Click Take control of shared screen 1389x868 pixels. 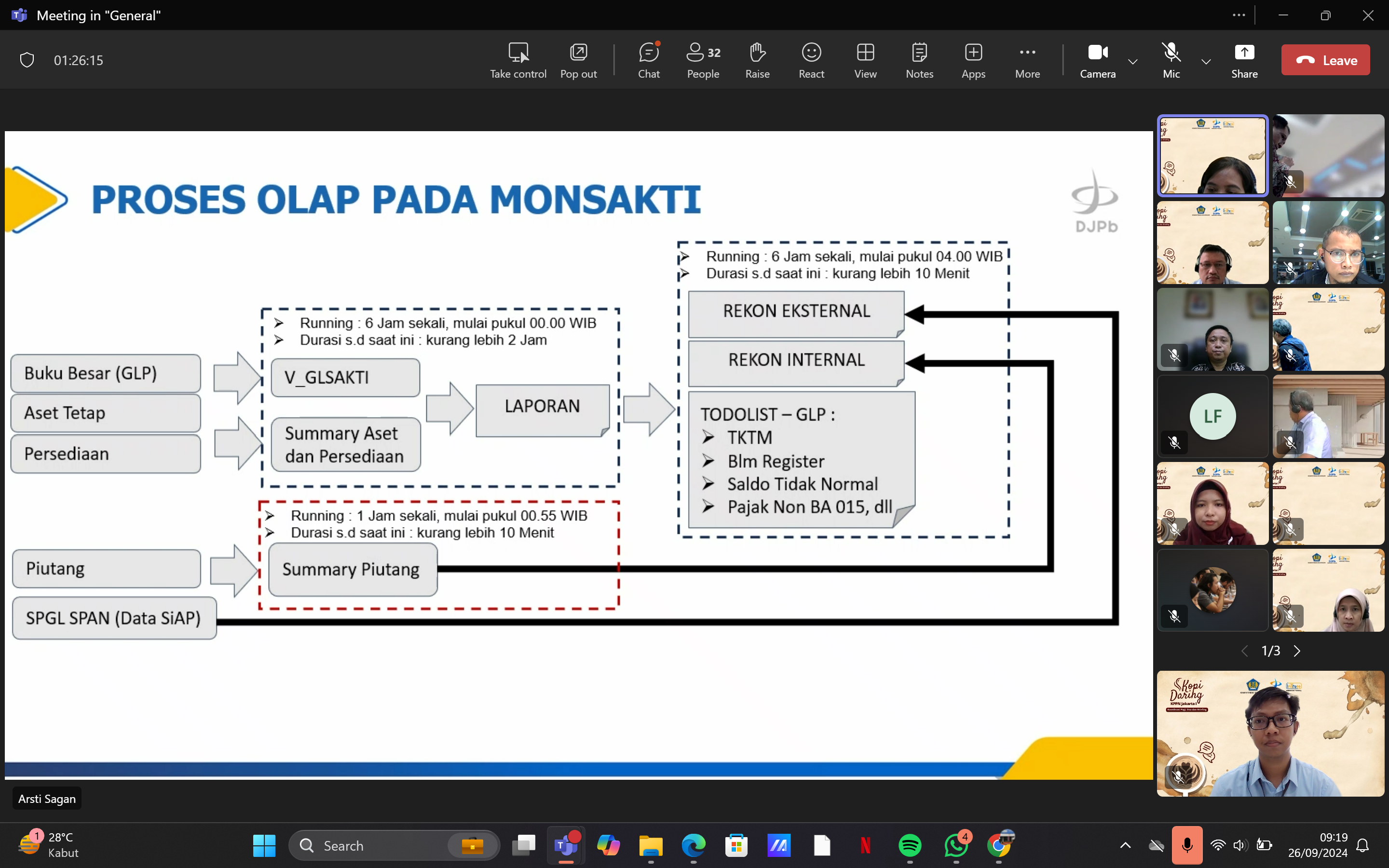coord(517,60)
